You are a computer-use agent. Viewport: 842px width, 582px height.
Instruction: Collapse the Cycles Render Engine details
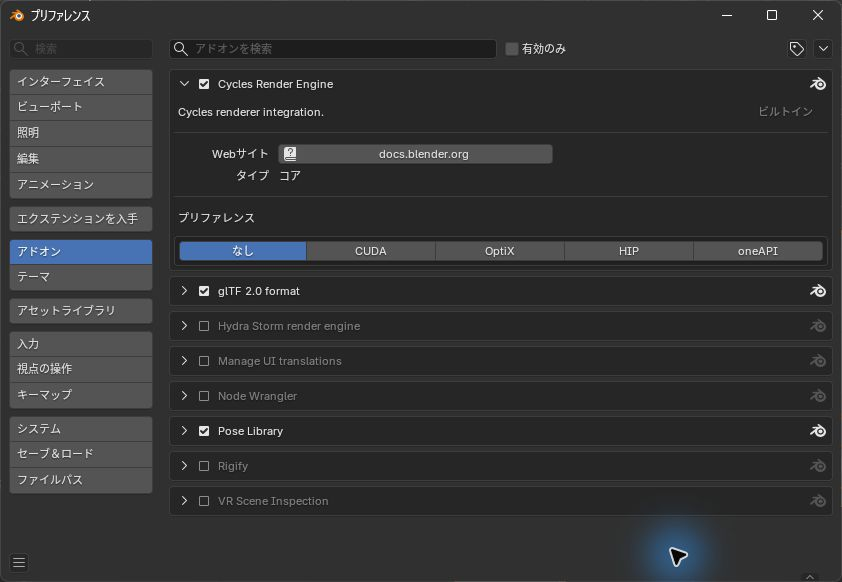pos(184,84)
